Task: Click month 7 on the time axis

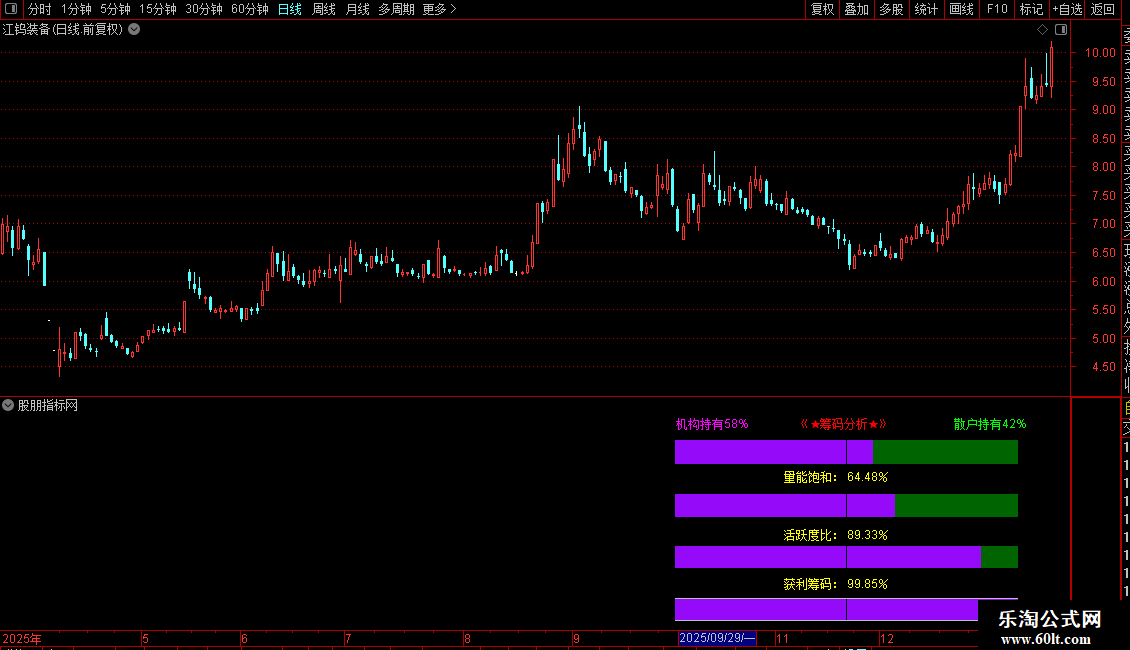Action: [x=347, y=638]
